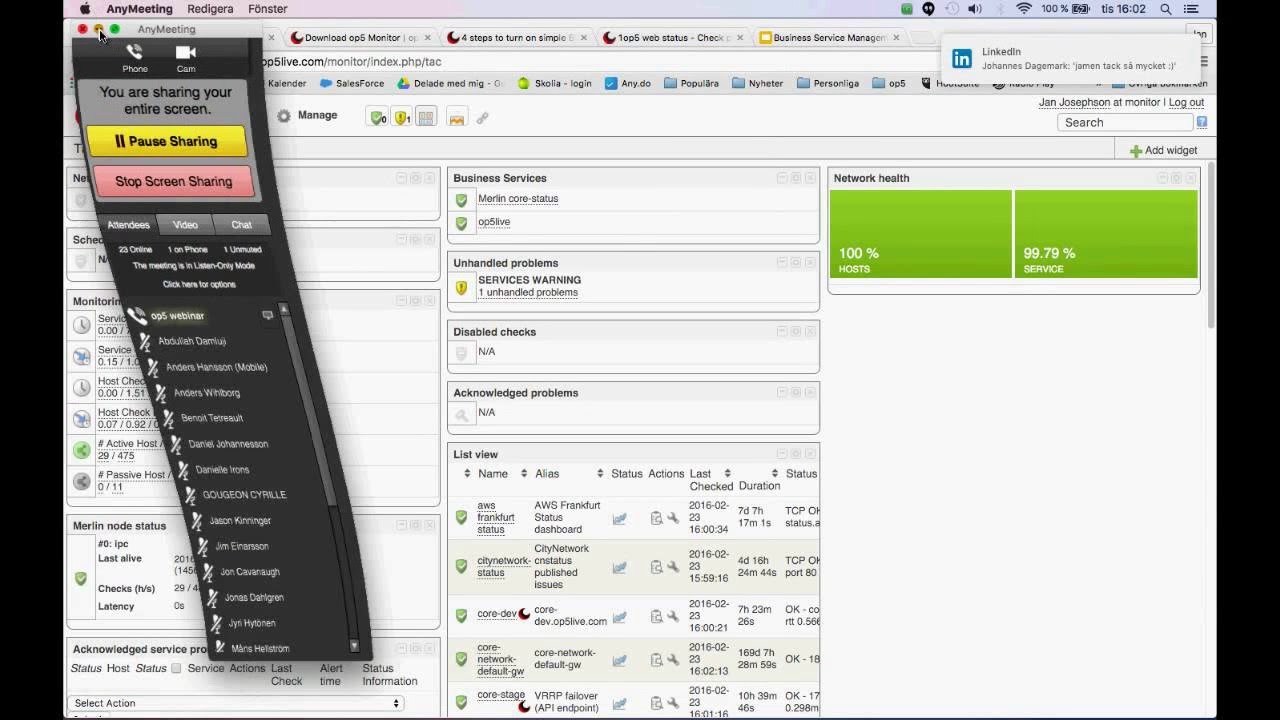The height and width of the screenshot is (720, 1280).
Task: Click 'Click here for options' in AnyMeeting
Action: (x=199, y=285)
